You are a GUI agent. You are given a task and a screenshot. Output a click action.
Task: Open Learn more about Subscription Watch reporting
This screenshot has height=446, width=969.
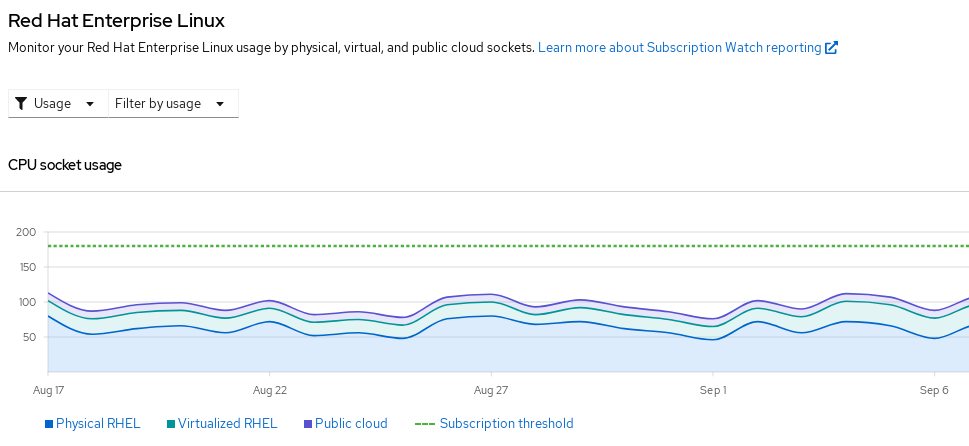point(679,47)
